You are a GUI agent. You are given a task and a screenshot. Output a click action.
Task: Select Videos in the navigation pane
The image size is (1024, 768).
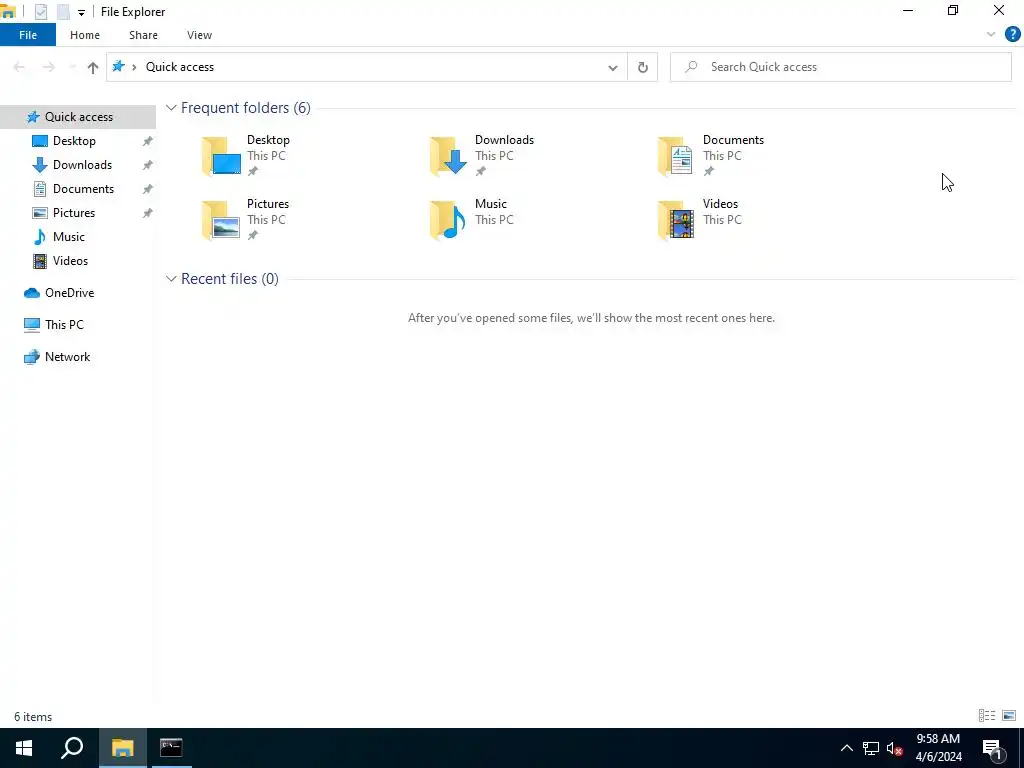[x=70, y=261]
